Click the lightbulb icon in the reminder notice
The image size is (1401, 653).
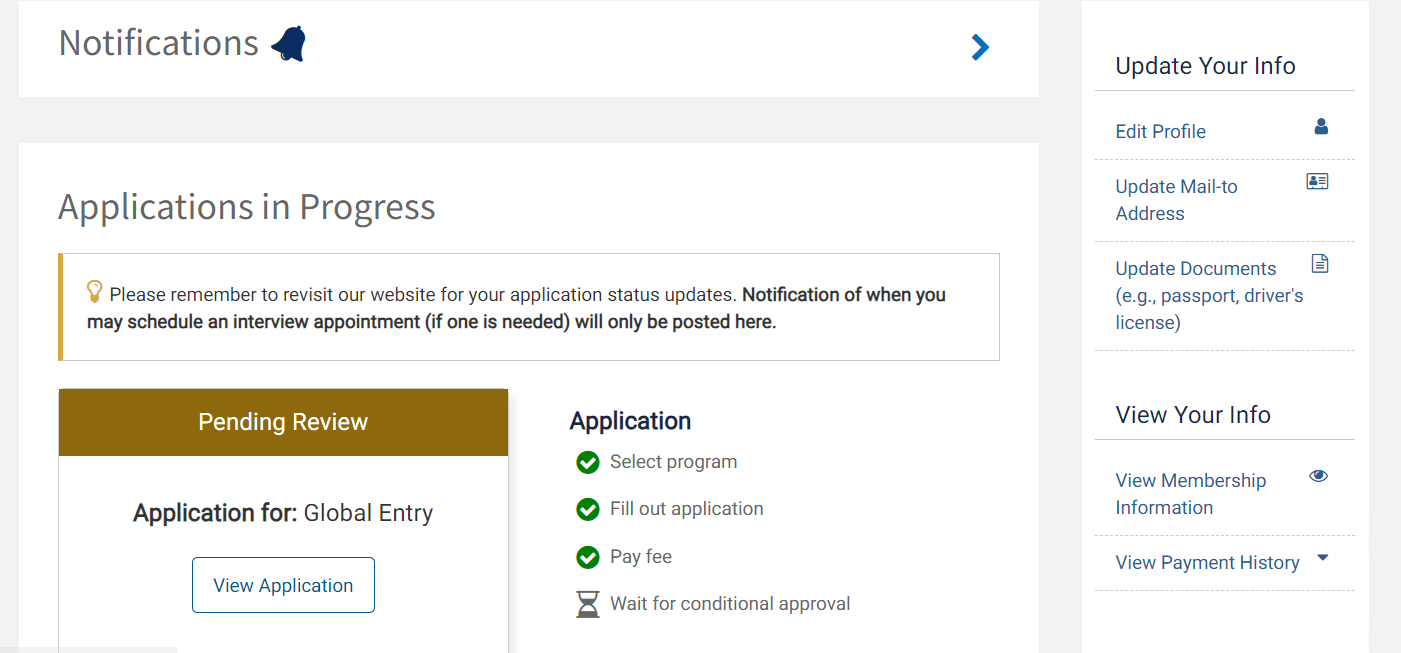(93, 293)
